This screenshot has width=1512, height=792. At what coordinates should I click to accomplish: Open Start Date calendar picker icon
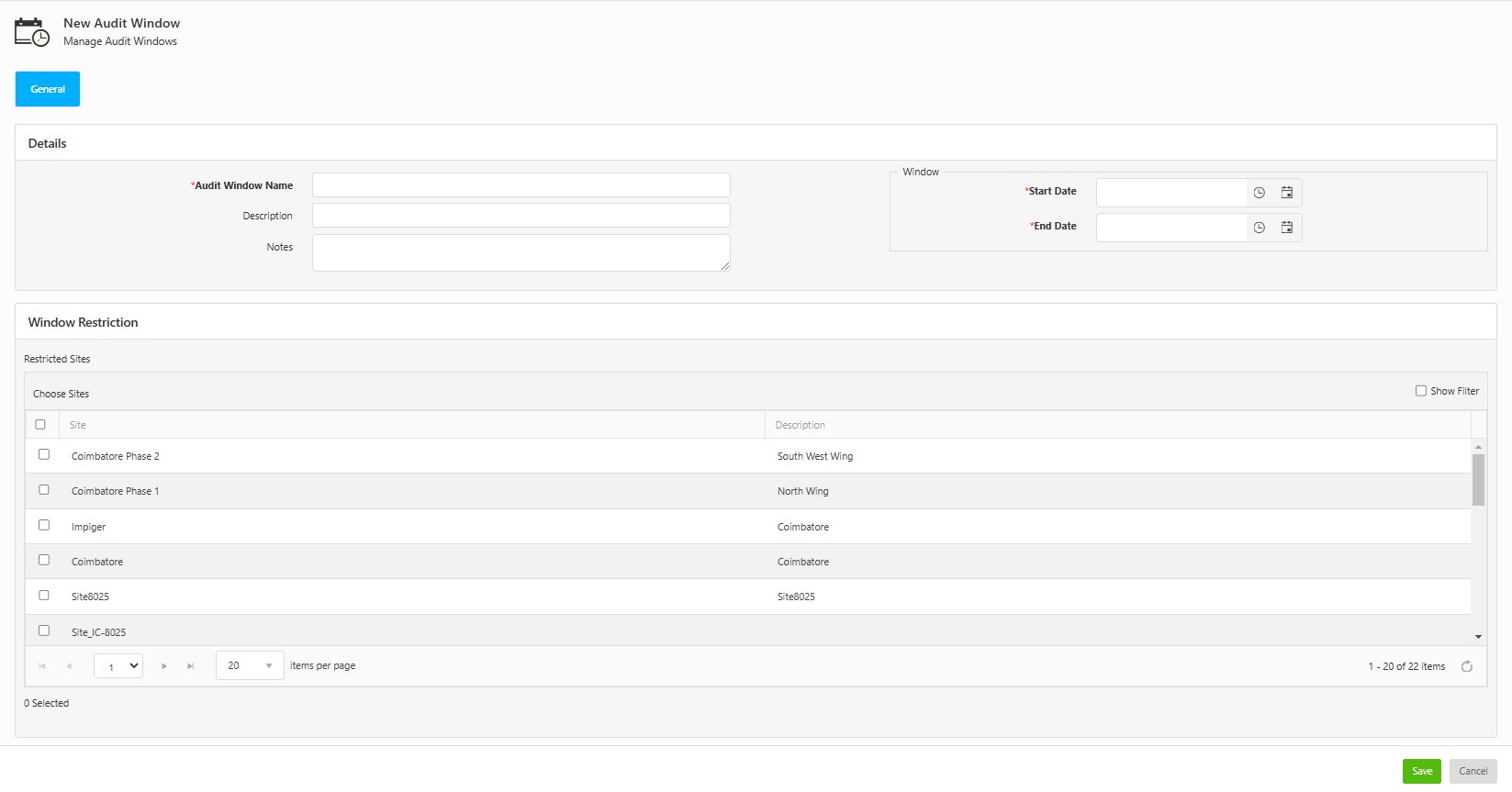click(x=1286, y=193)
